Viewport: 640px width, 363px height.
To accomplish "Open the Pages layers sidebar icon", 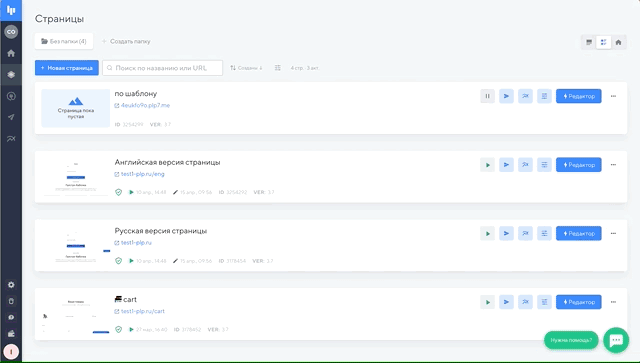I will click(11, 75).
